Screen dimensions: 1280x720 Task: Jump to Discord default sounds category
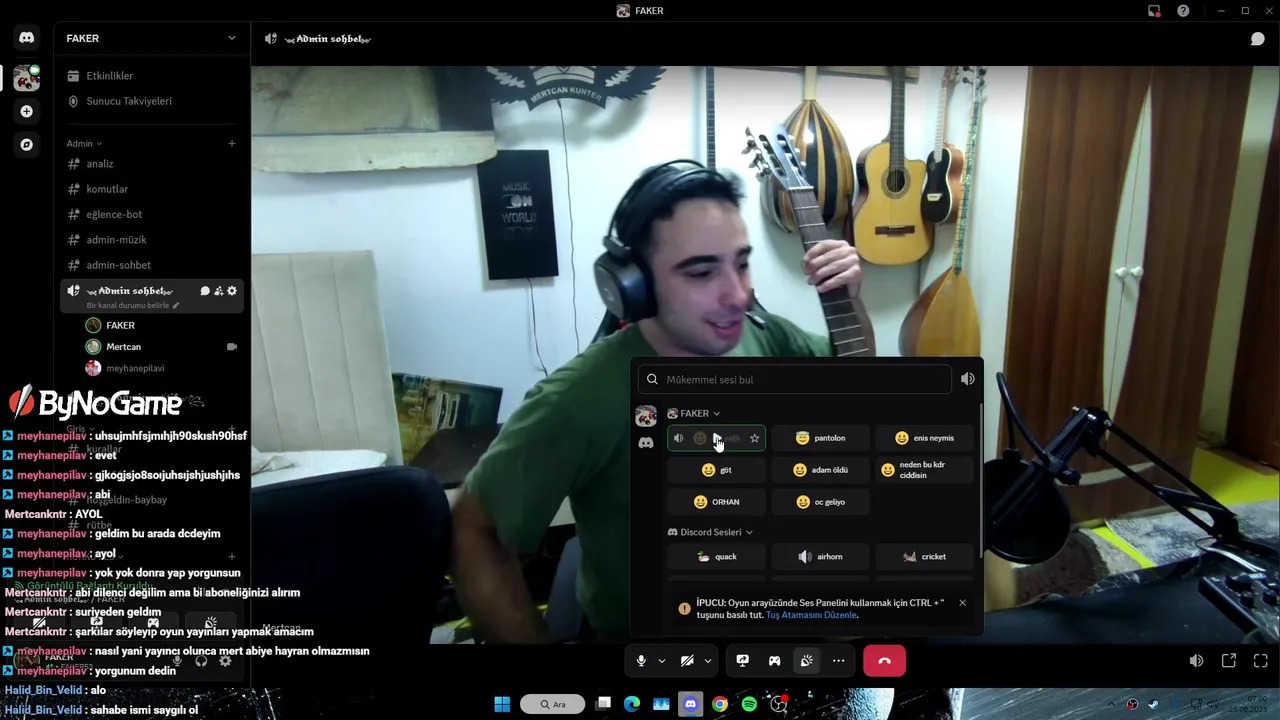[x=646, y=443]
